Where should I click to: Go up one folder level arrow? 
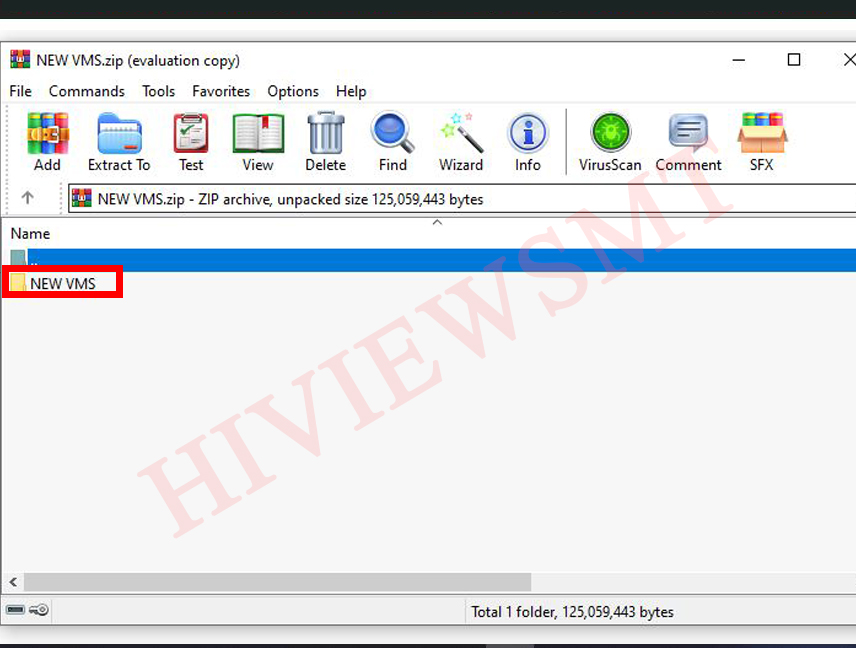click(28, 198)
